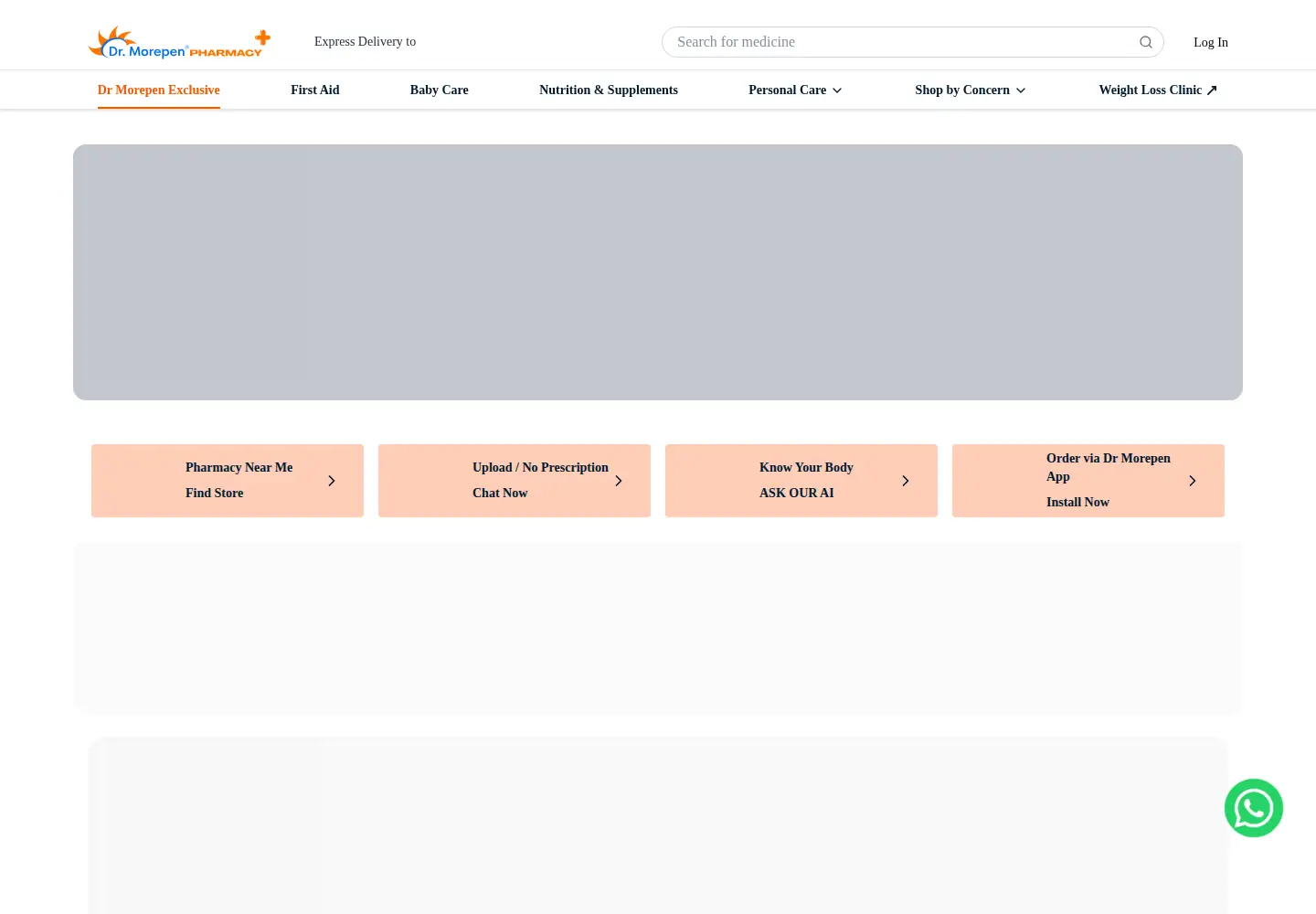1316x914 pixels.
Task: Click the search magnifier icon
Action: click(x=1146, y=42)
